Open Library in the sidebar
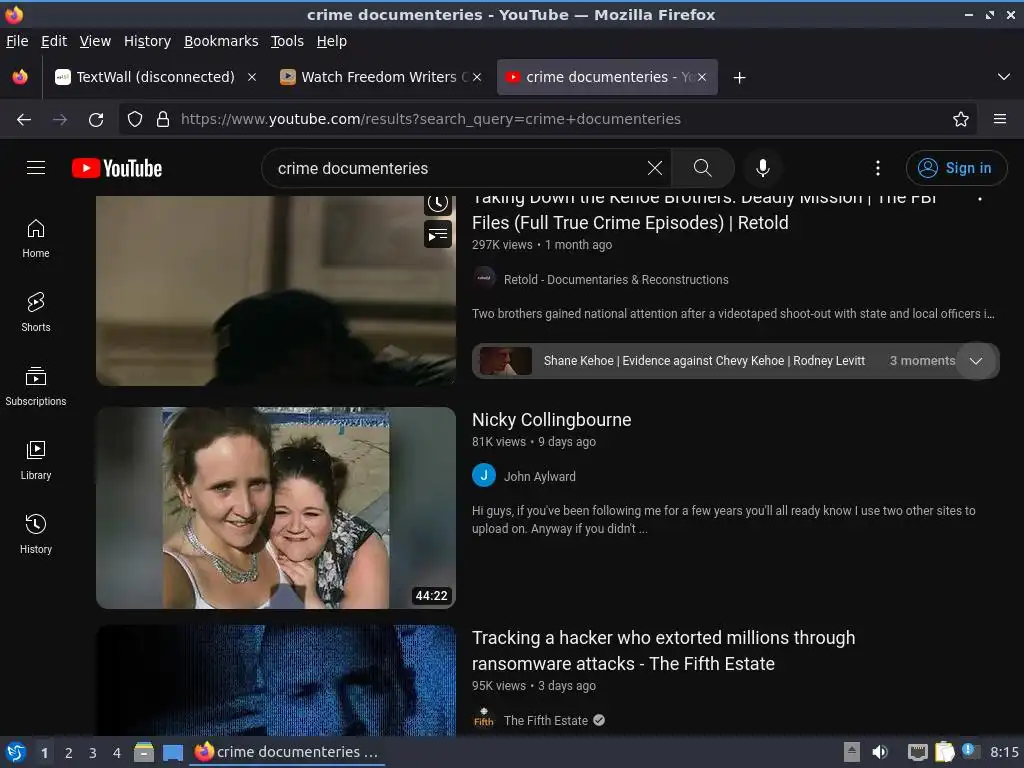Viewport: 1024px width, 768px height. (36, 460)
